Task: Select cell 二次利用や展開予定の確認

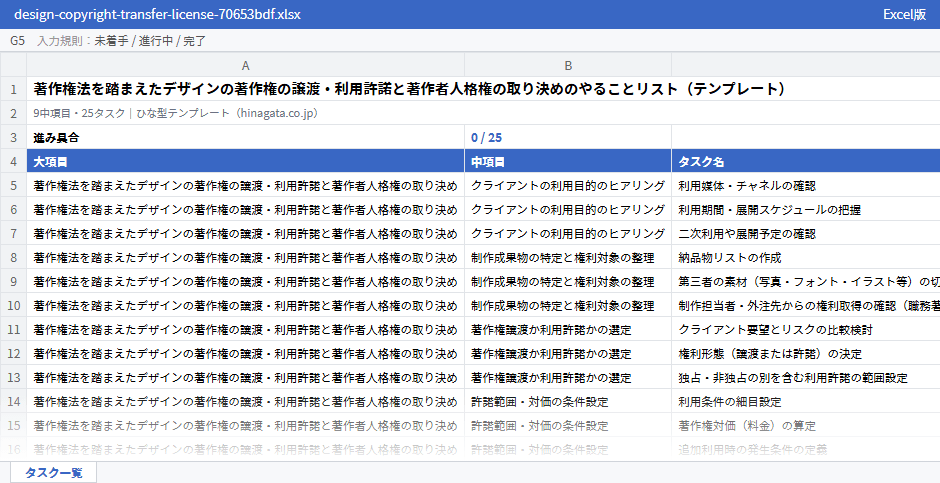Action: click(x=806, y=234)
